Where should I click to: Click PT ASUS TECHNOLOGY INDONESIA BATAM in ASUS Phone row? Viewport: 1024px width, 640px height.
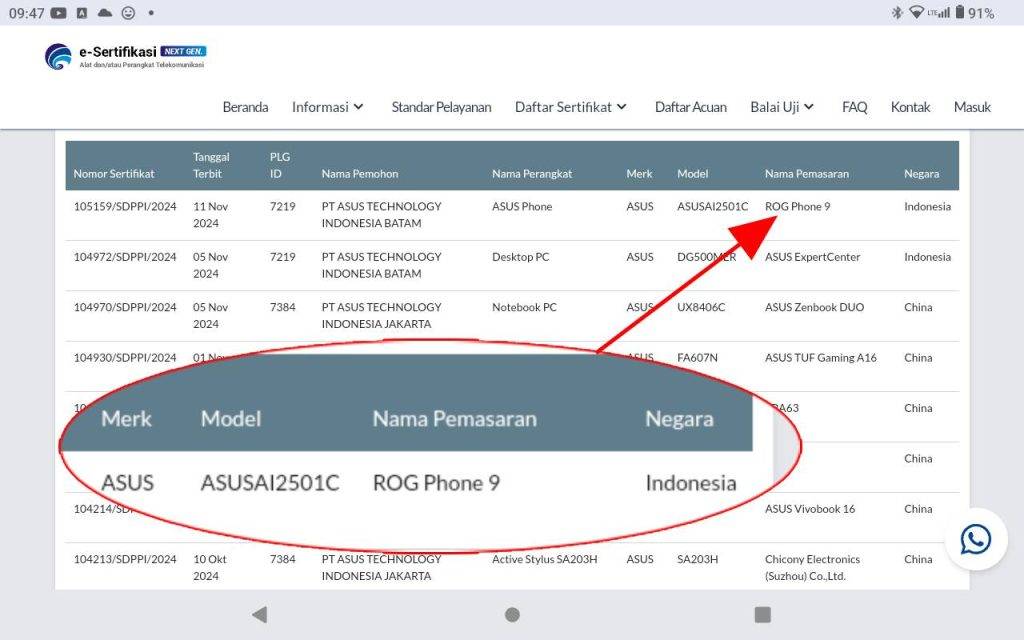381,215
